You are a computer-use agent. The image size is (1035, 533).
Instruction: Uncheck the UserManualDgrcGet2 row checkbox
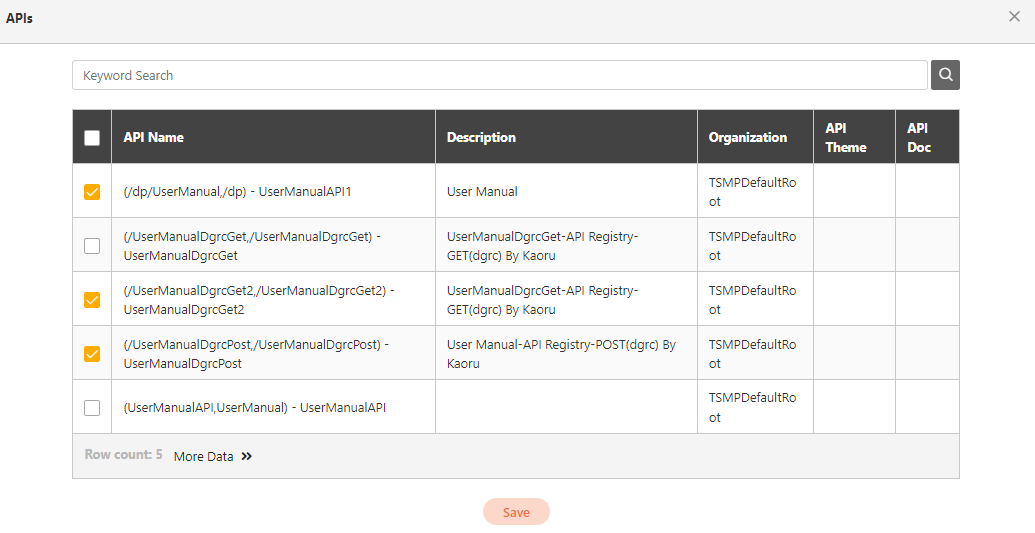click(92, 300)
